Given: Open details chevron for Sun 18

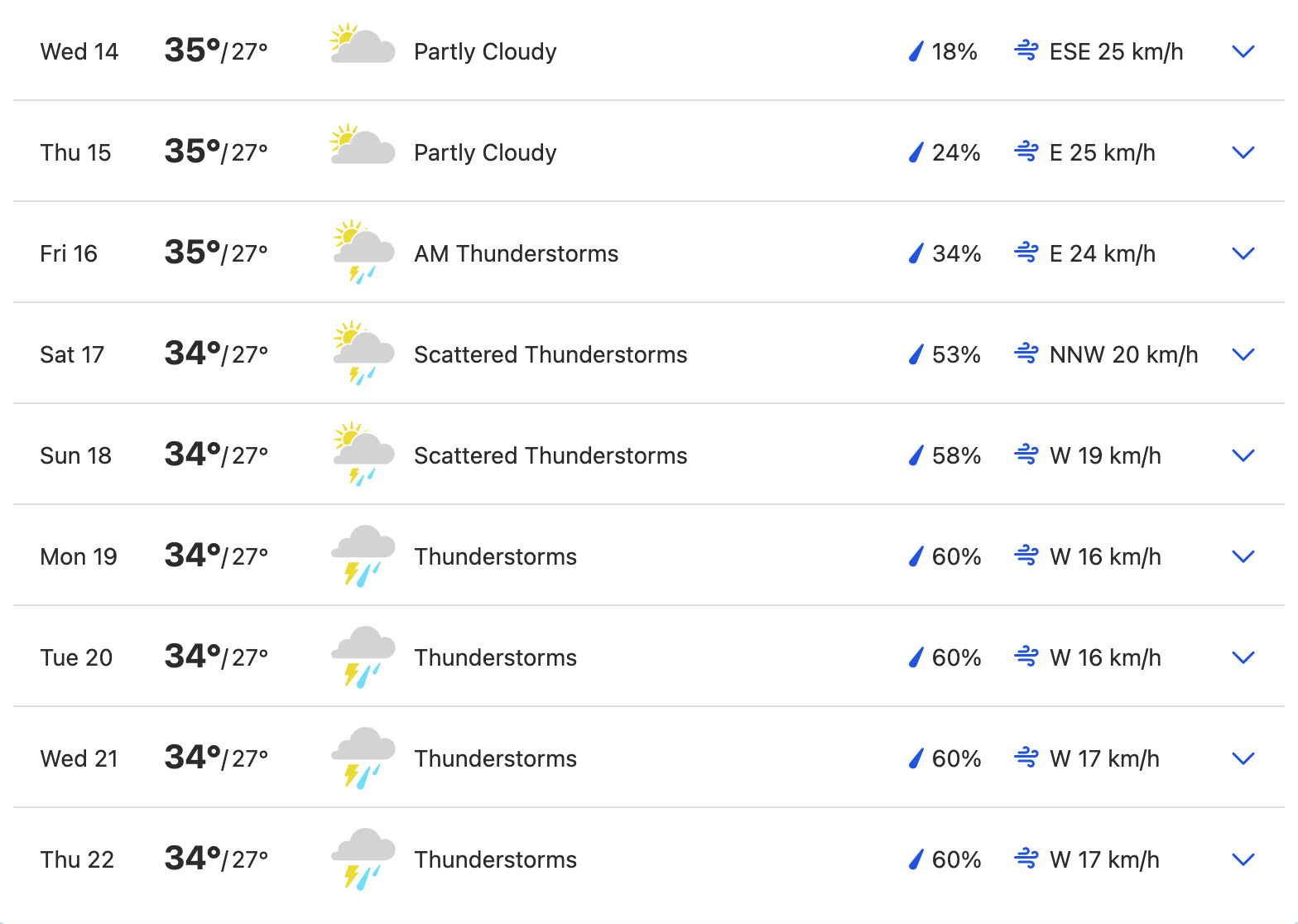Looking at the screenshot, I should tap(1243, 455).
